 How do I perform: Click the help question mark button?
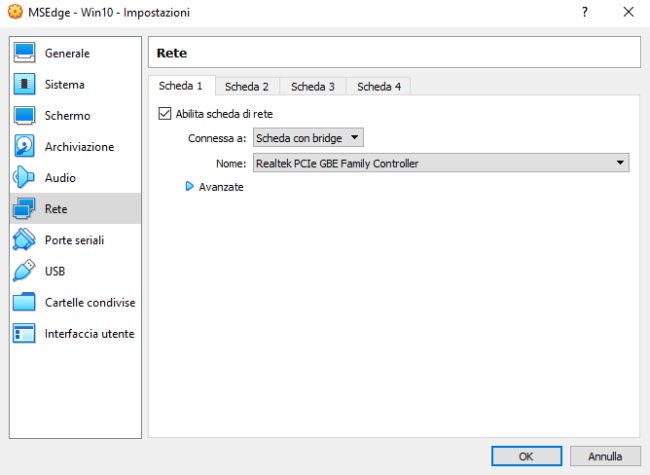(583, 13)
